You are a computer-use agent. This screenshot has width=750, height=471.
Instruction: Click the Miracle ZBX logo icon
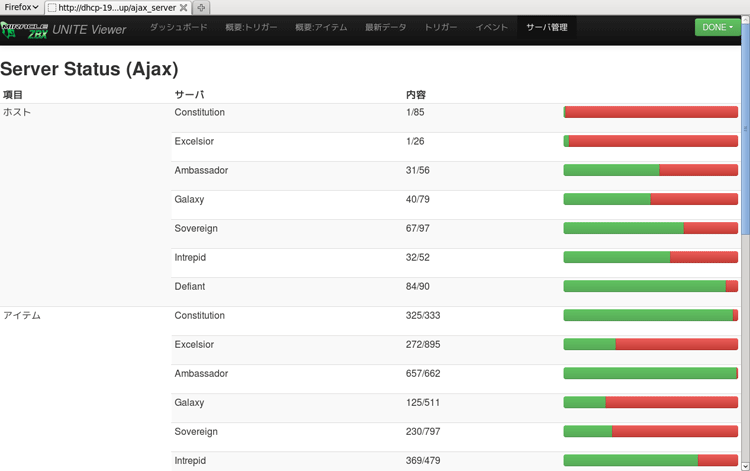point(24,29)
